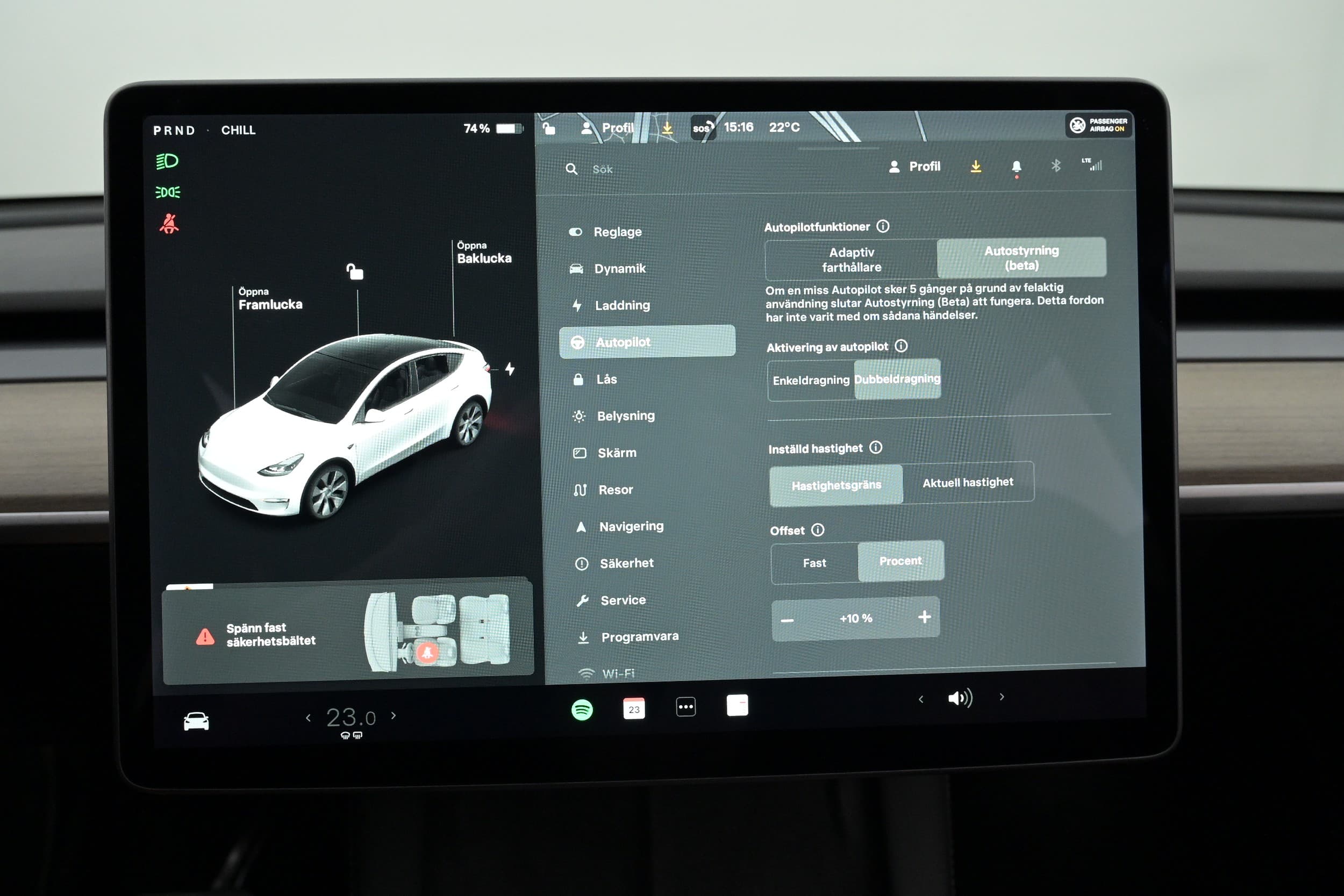The width and height of the screenshot is (1344, 896).
Task: Open Framlucka frunk
Action: (x=270, y=299)
